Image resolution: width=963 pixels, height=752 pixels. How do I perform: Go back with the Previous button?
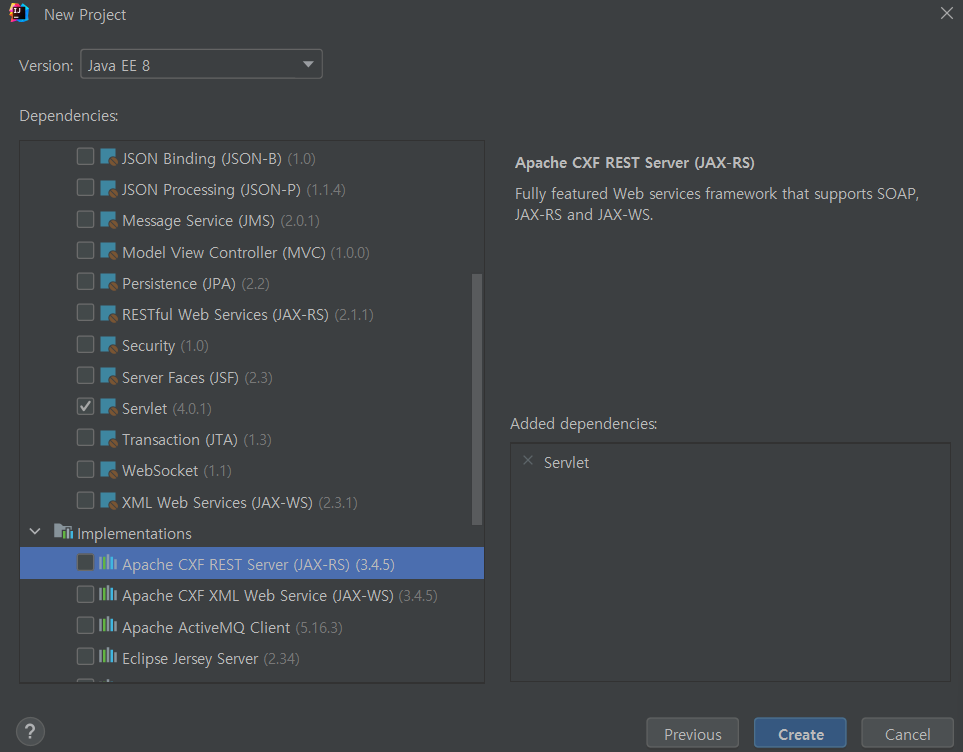click(x=692, y=734)
